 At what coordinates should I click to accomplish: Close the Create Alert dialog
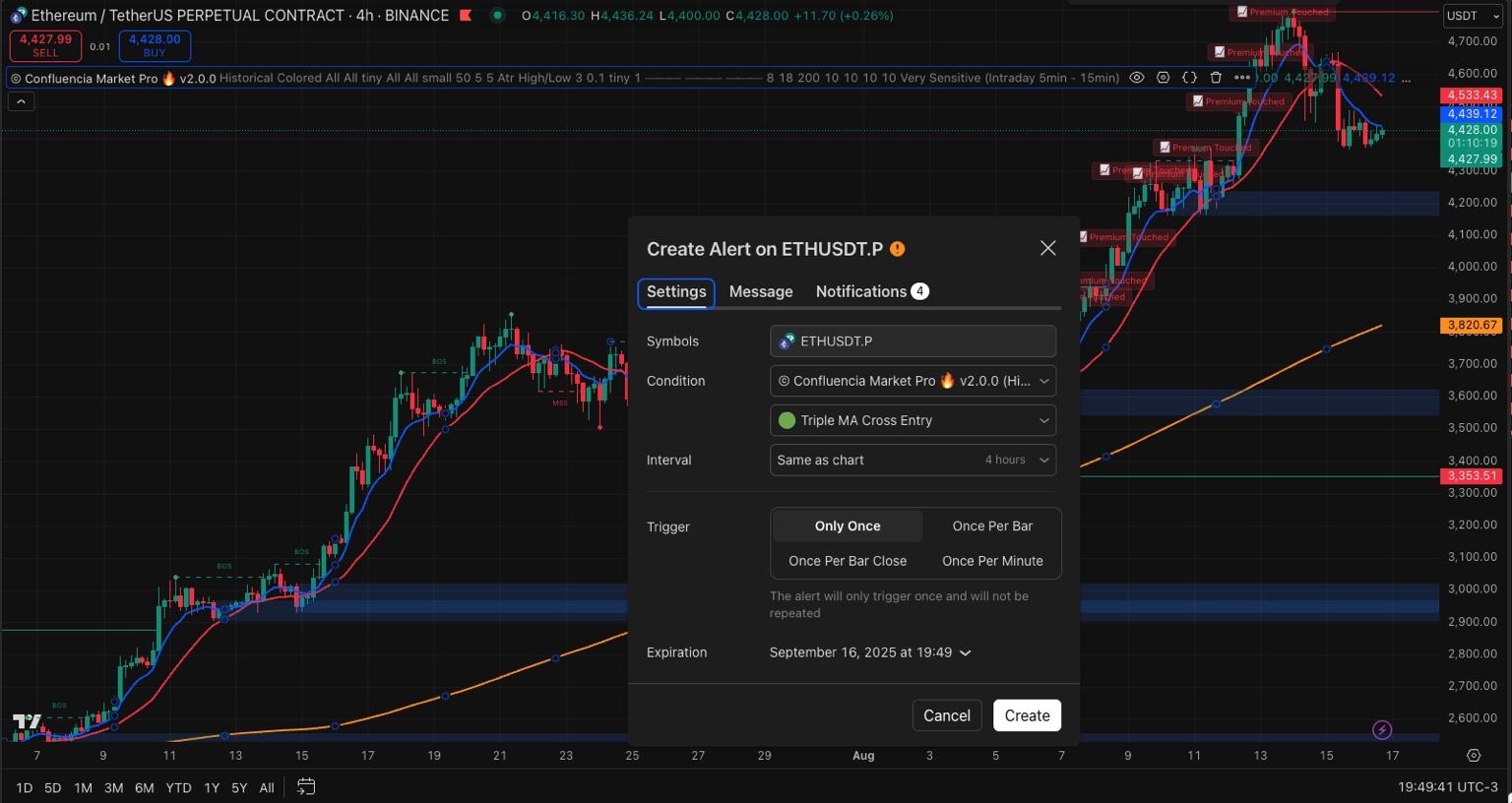pyautogui.click(x=1048, y=248)
